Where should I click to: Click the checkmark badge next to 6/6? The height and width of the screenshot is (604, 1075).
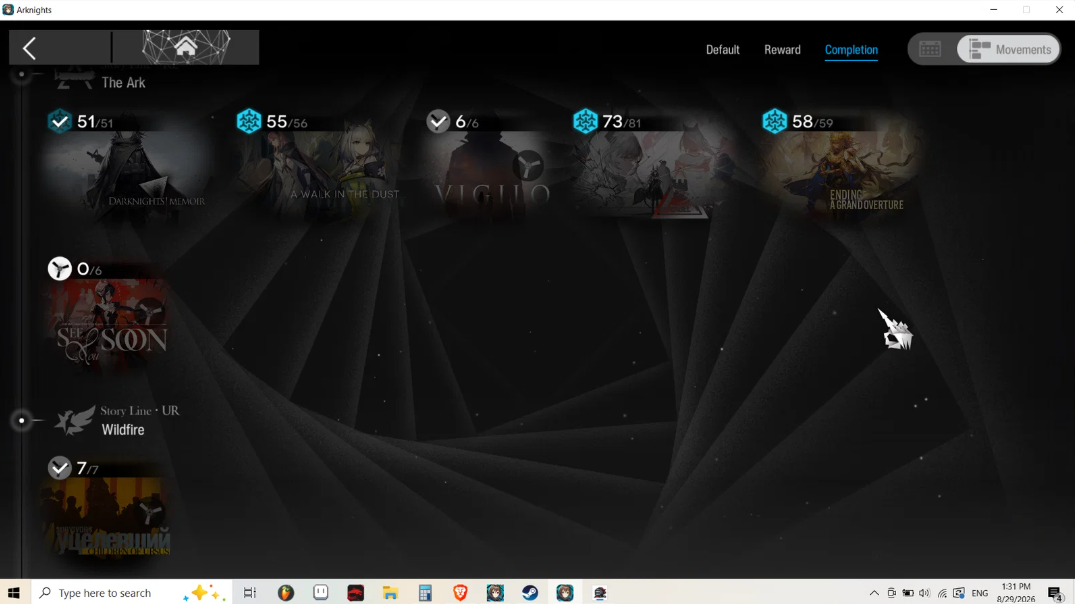438,121
